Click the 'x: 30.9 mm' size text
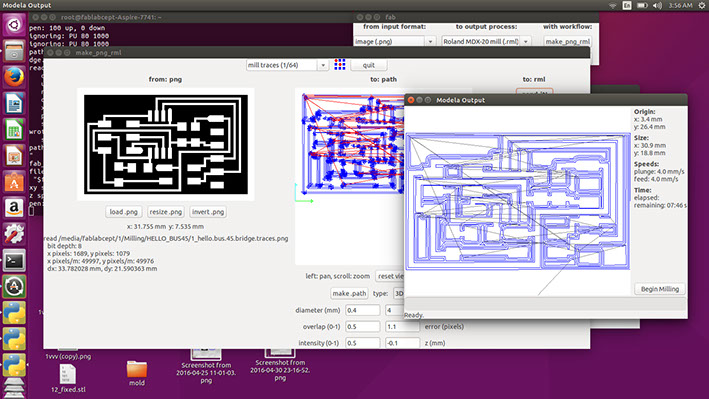The height and width of the screenshot is (399, 709). pos(650,145)
